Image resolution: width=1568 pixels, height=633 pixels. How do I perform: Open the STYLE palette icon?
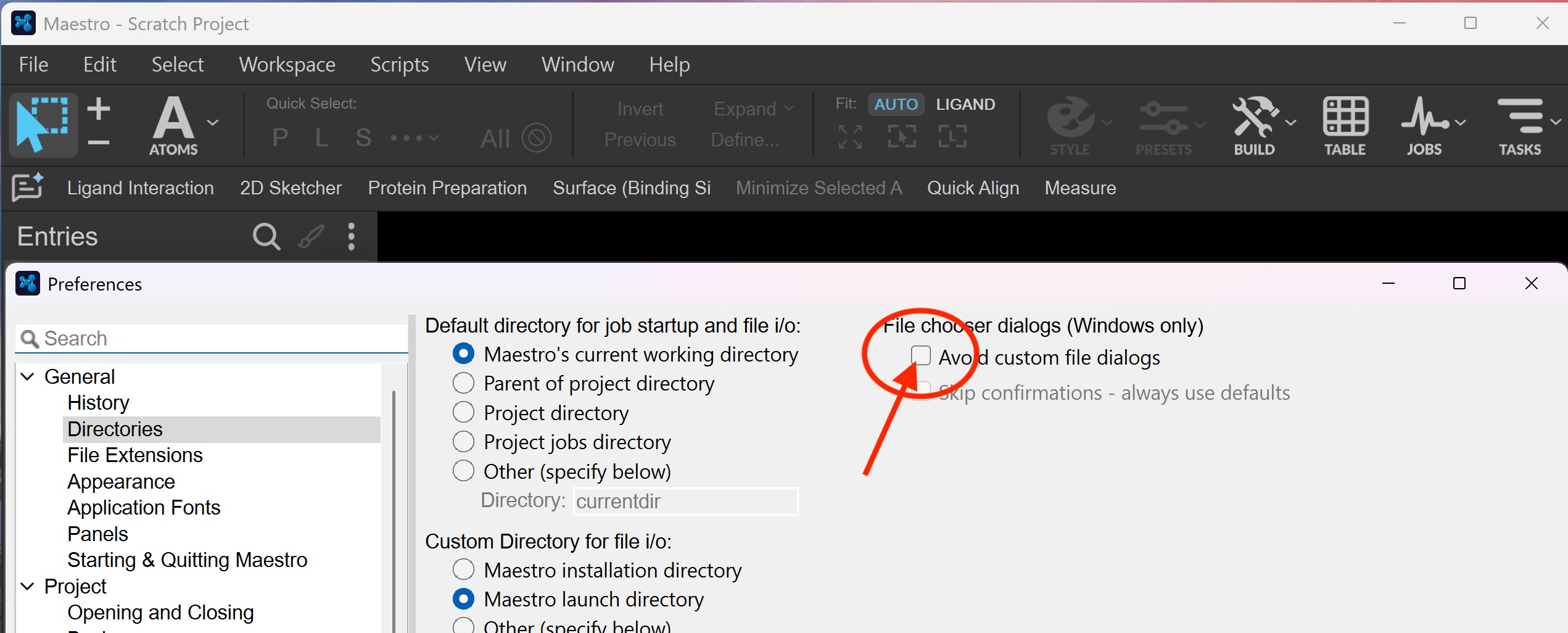point(1070,125)
